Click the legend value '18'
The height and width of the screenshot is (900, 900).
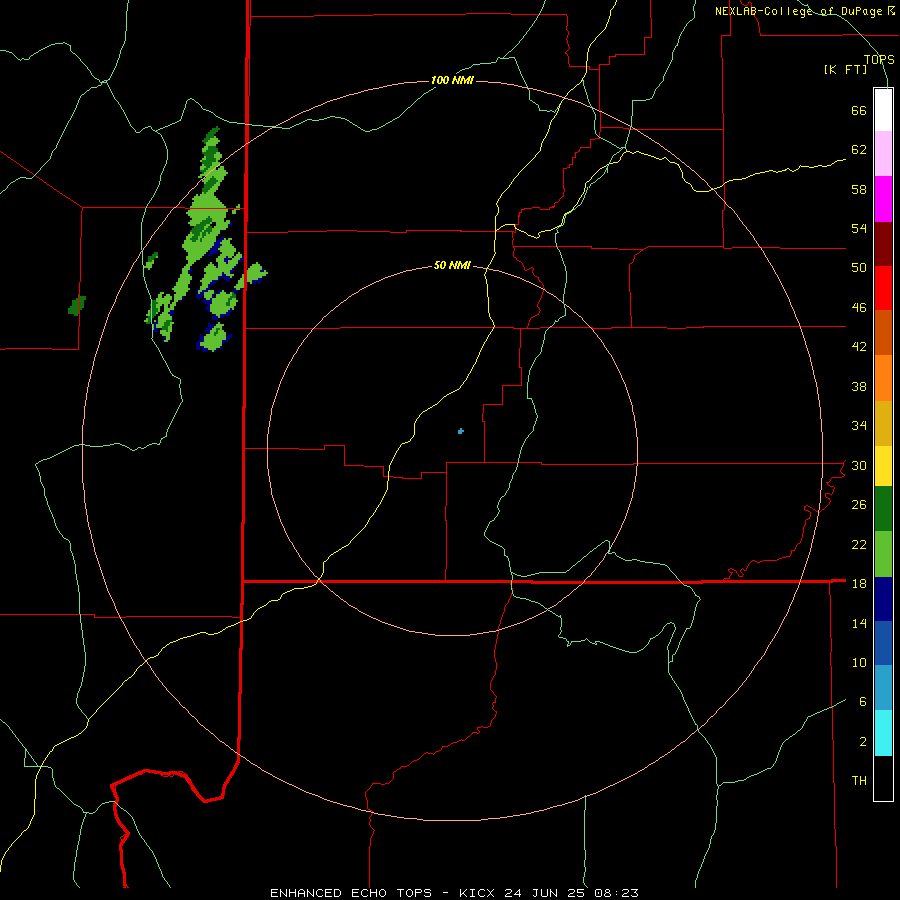[859, 584]
